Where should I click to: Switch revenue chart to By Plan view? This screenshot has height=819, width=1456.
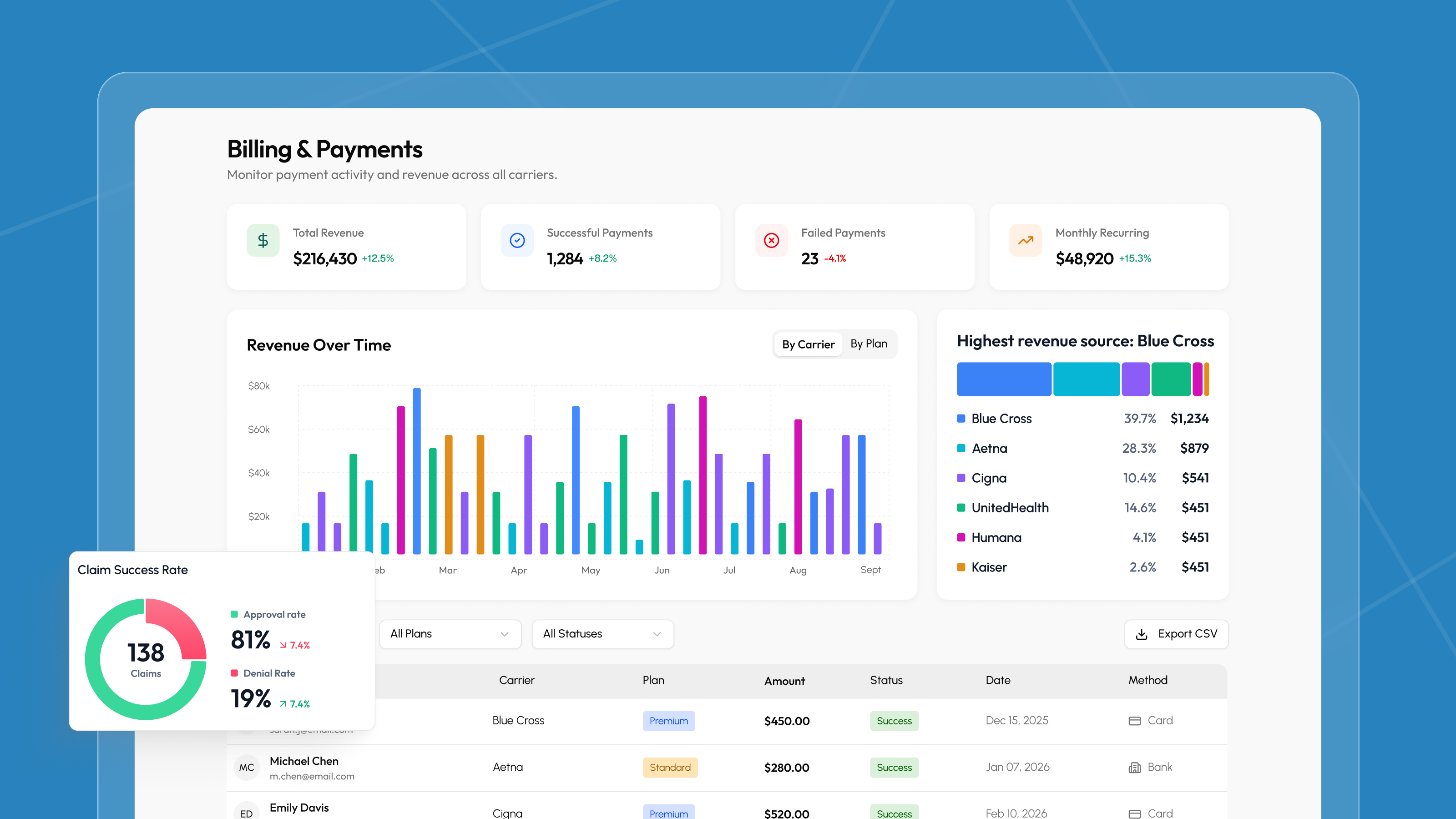[x=869, y=344]
